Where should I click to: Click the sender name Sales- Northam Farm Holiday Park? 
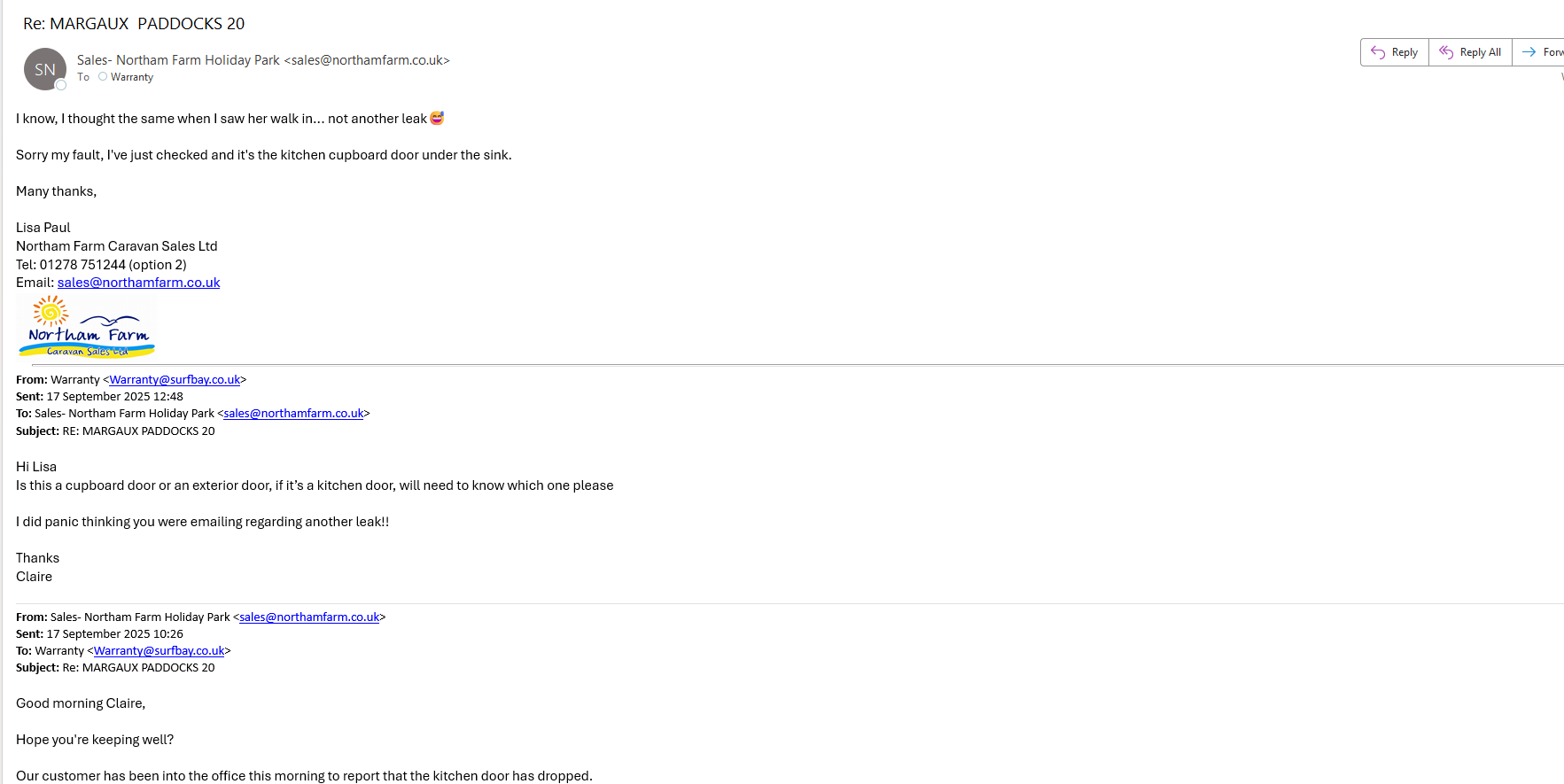click(x=178, y=60)
